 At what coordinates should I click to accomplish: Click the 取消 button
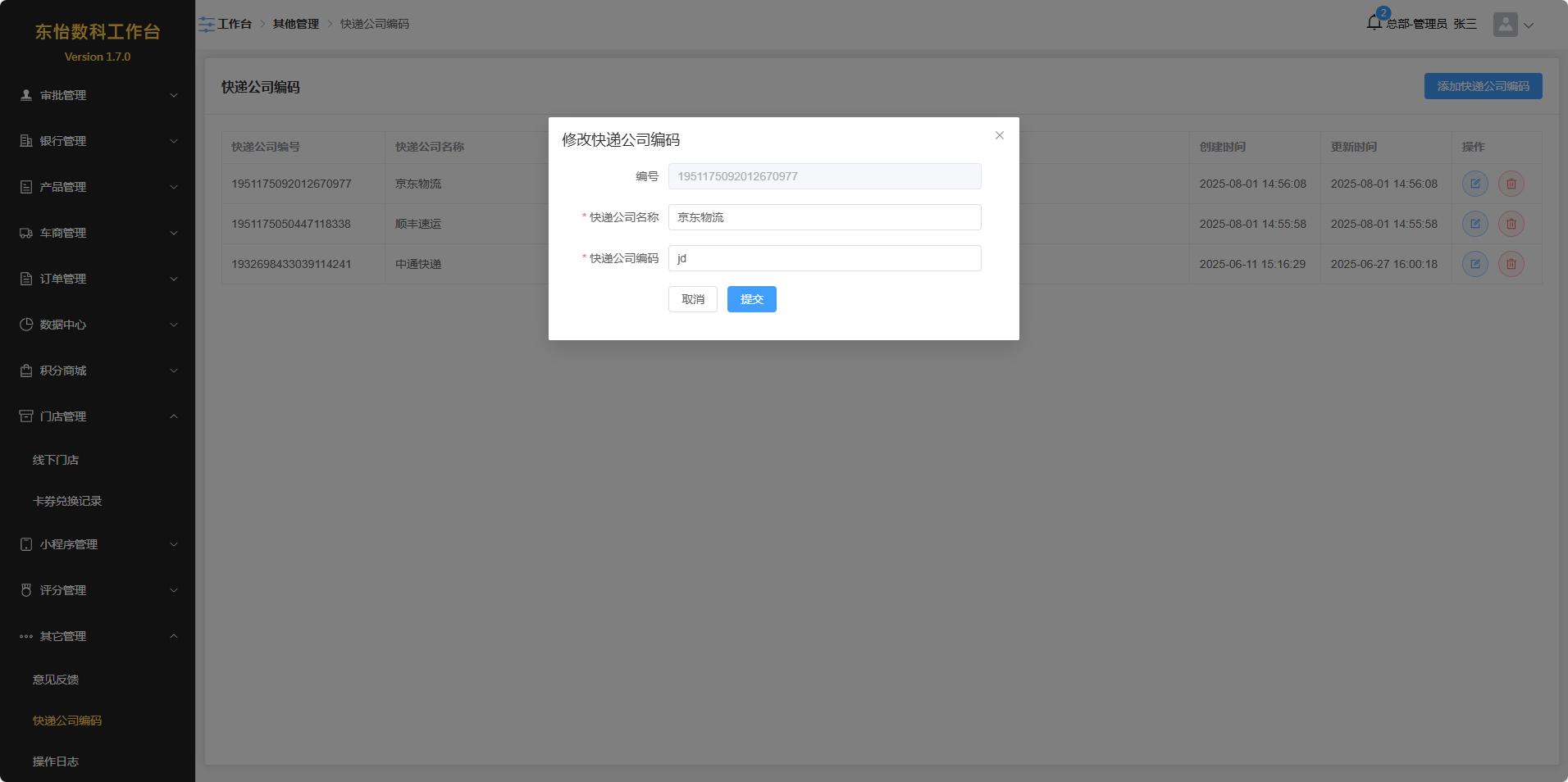click(692, 299)
